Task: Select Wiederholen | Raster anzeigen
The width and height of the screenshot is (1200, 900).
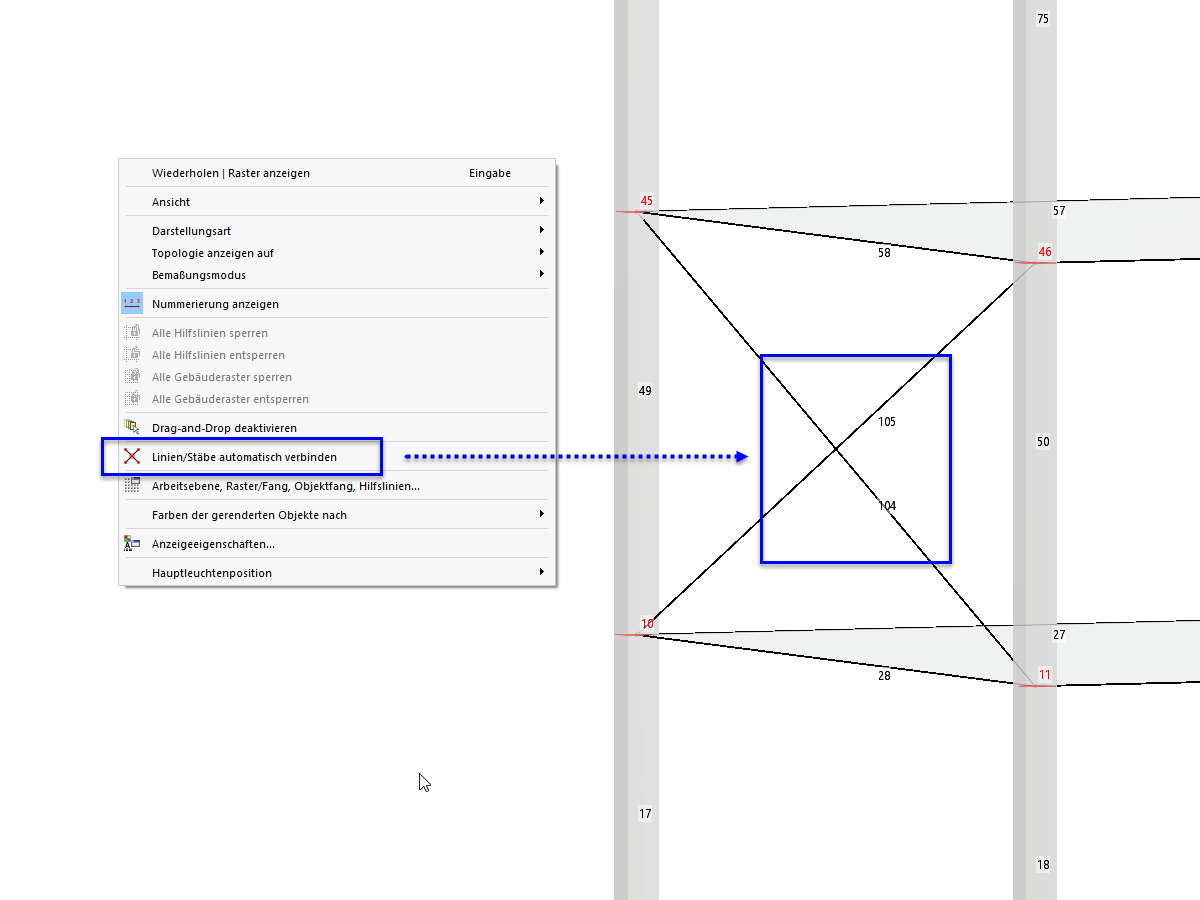Action: (337, 173)
